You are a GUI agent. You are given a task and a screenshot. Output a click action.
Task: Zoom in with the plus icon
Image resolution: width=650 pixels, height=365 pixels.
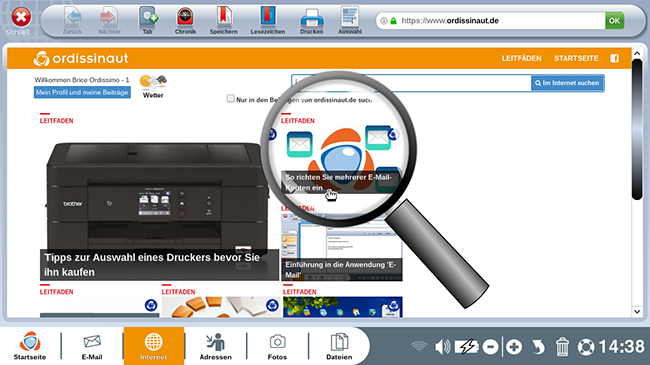click(x=514, y=347)
